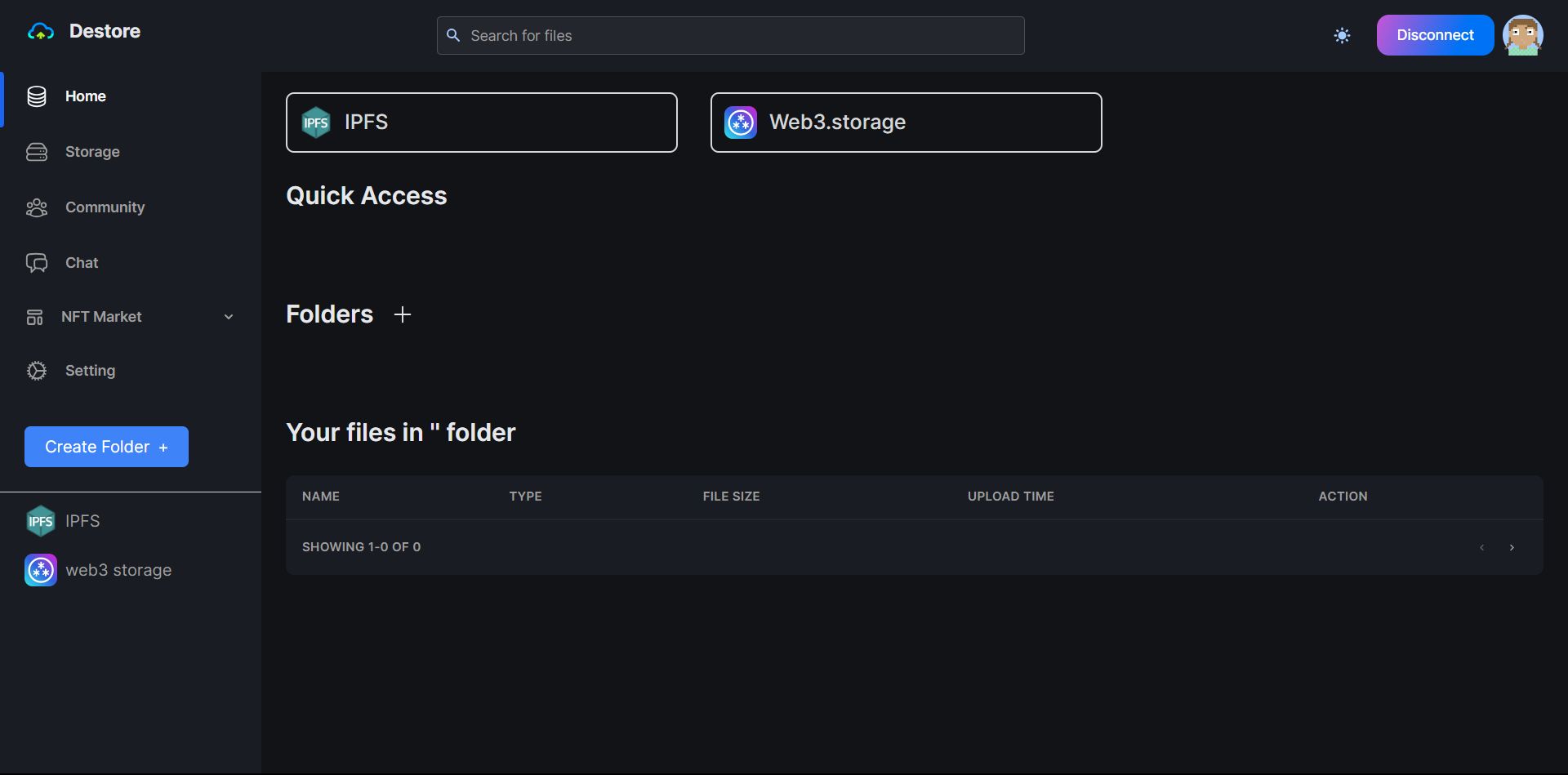The image size is (1568, 775).
Task: Click the Community people icon
Action: tap(37, 207)
